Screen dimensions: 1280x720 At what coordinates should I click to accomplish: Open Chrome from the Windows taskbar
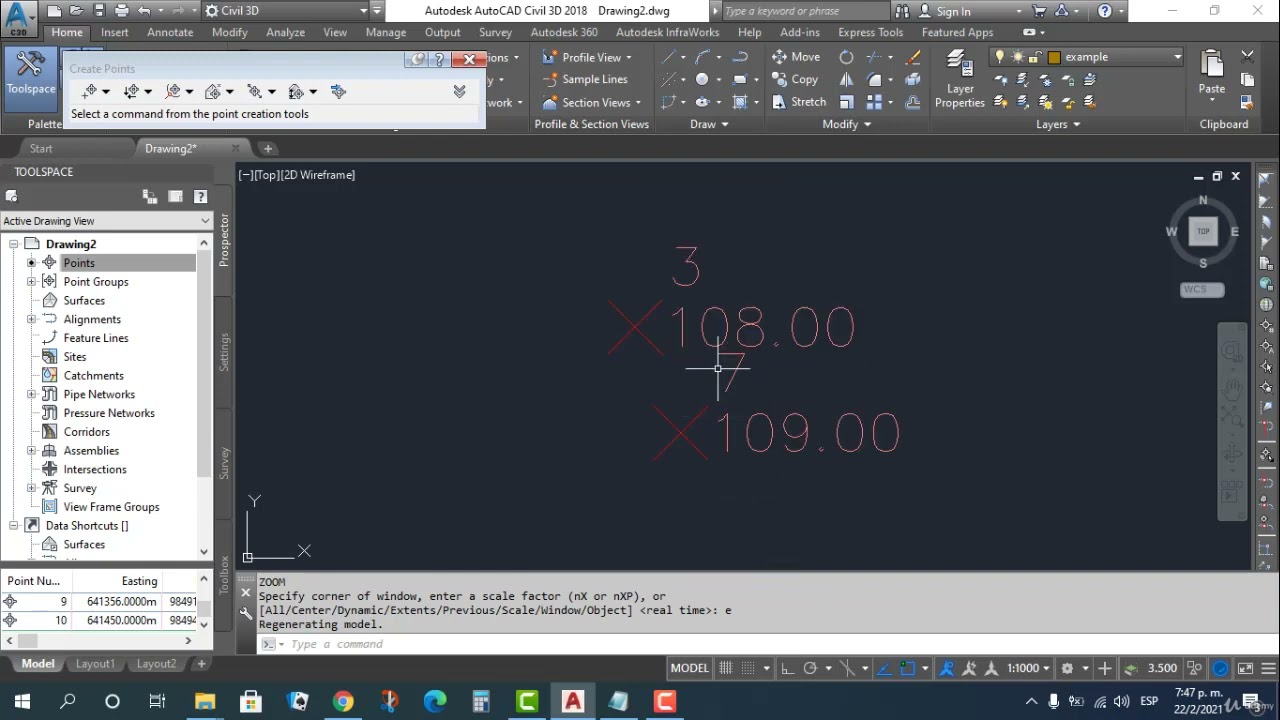343,701
